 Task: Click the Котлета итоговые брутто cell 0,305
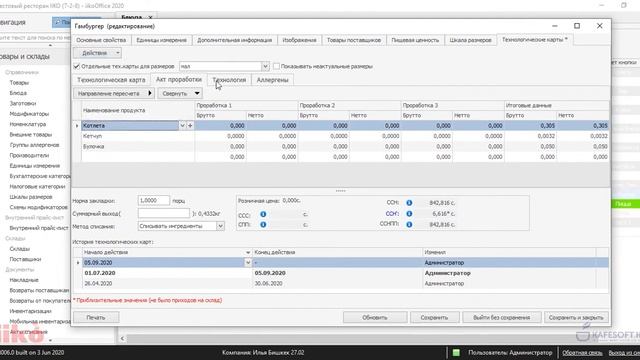(530, 126)
